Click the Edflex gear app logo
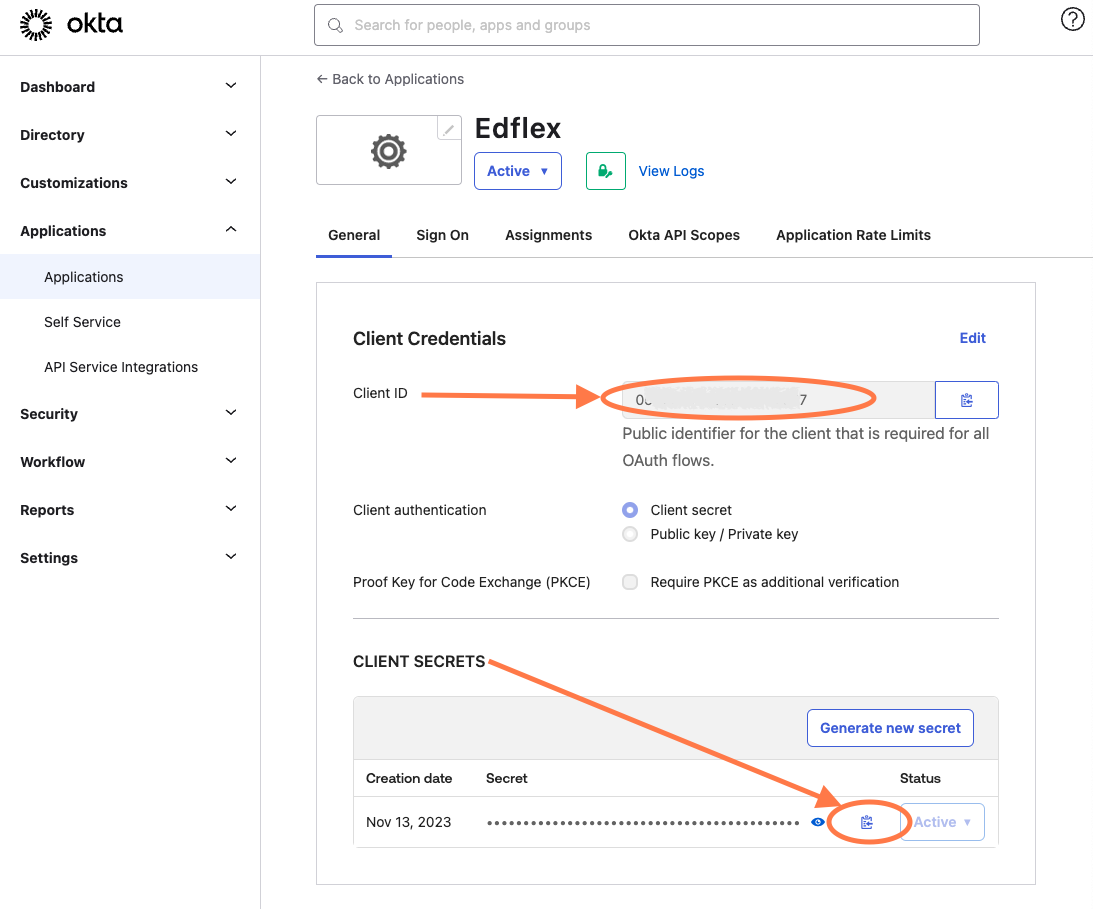Viewport: 1093px width, 909px height. click(388, 151)
